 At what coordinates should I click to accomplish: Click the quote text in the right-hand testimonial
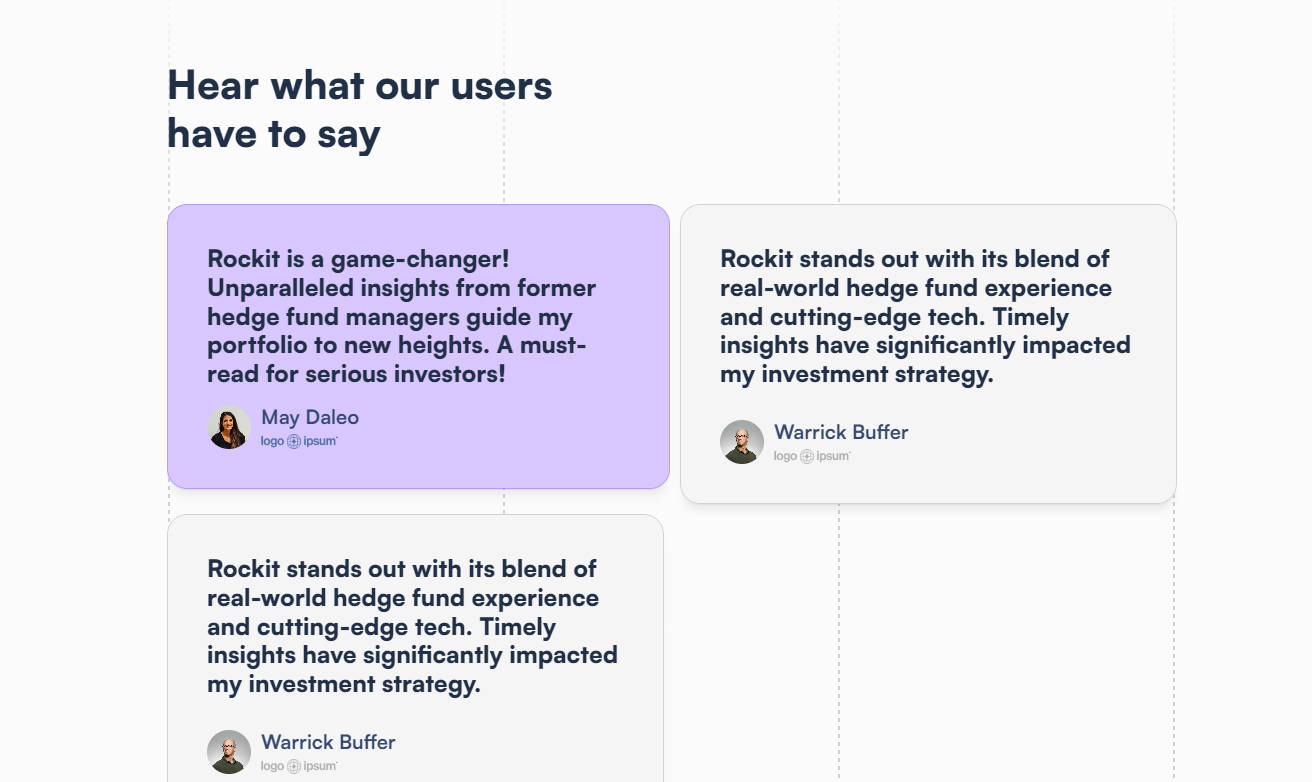pos(924,317)
